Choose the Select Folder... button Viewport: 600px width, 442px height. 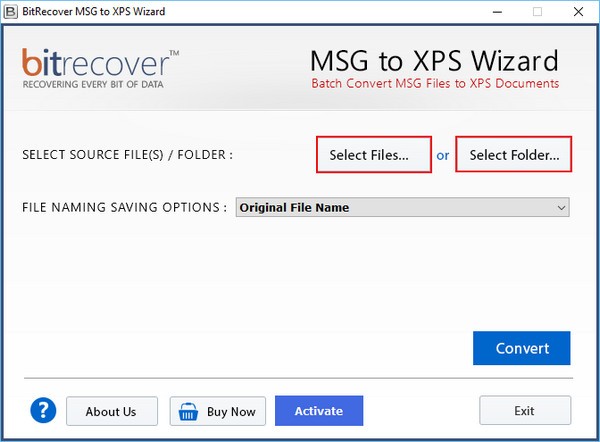click(x=514, y=155)
